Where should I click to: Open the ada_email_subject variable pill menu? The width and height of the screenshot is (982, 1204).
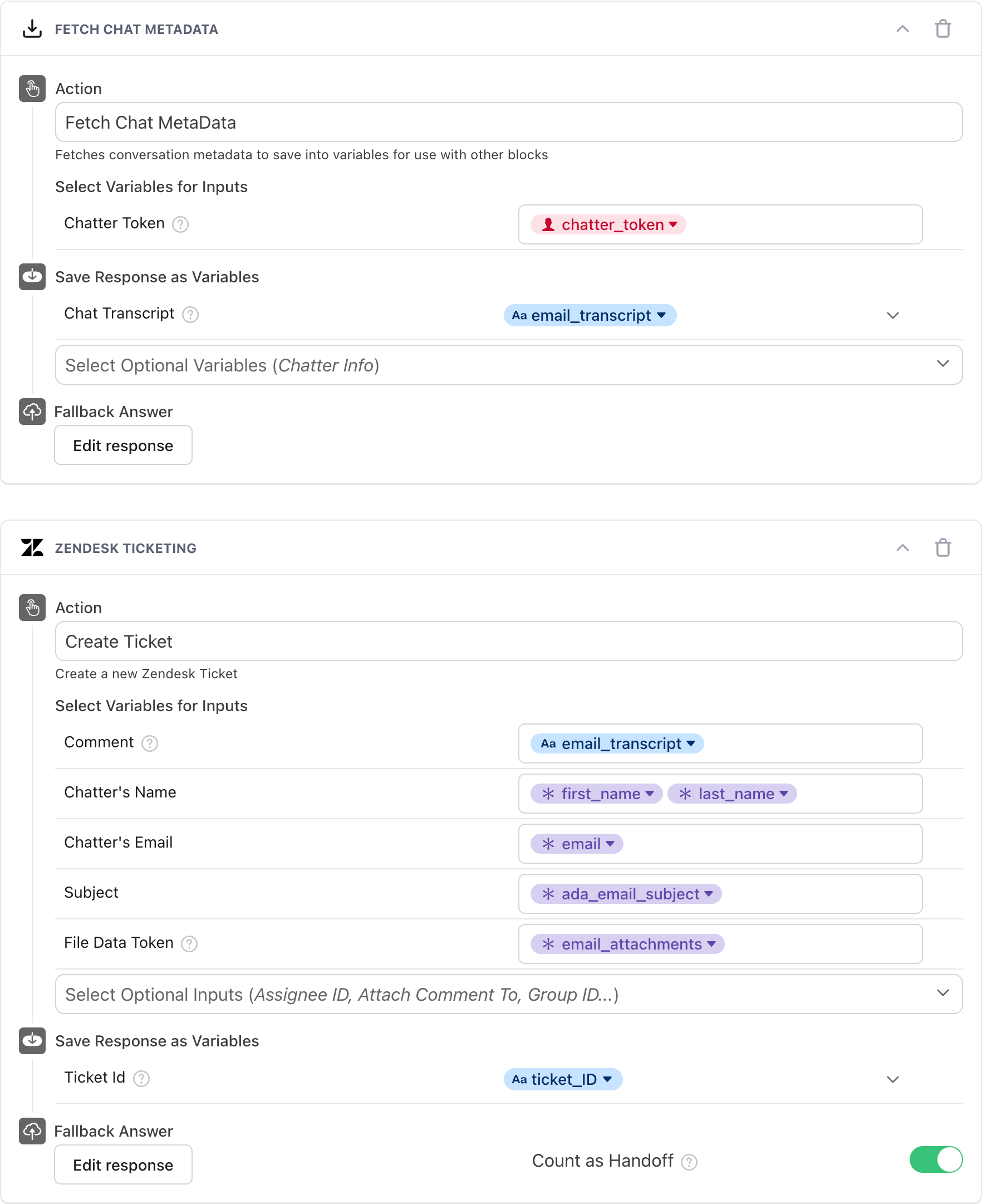pos(626,894)
